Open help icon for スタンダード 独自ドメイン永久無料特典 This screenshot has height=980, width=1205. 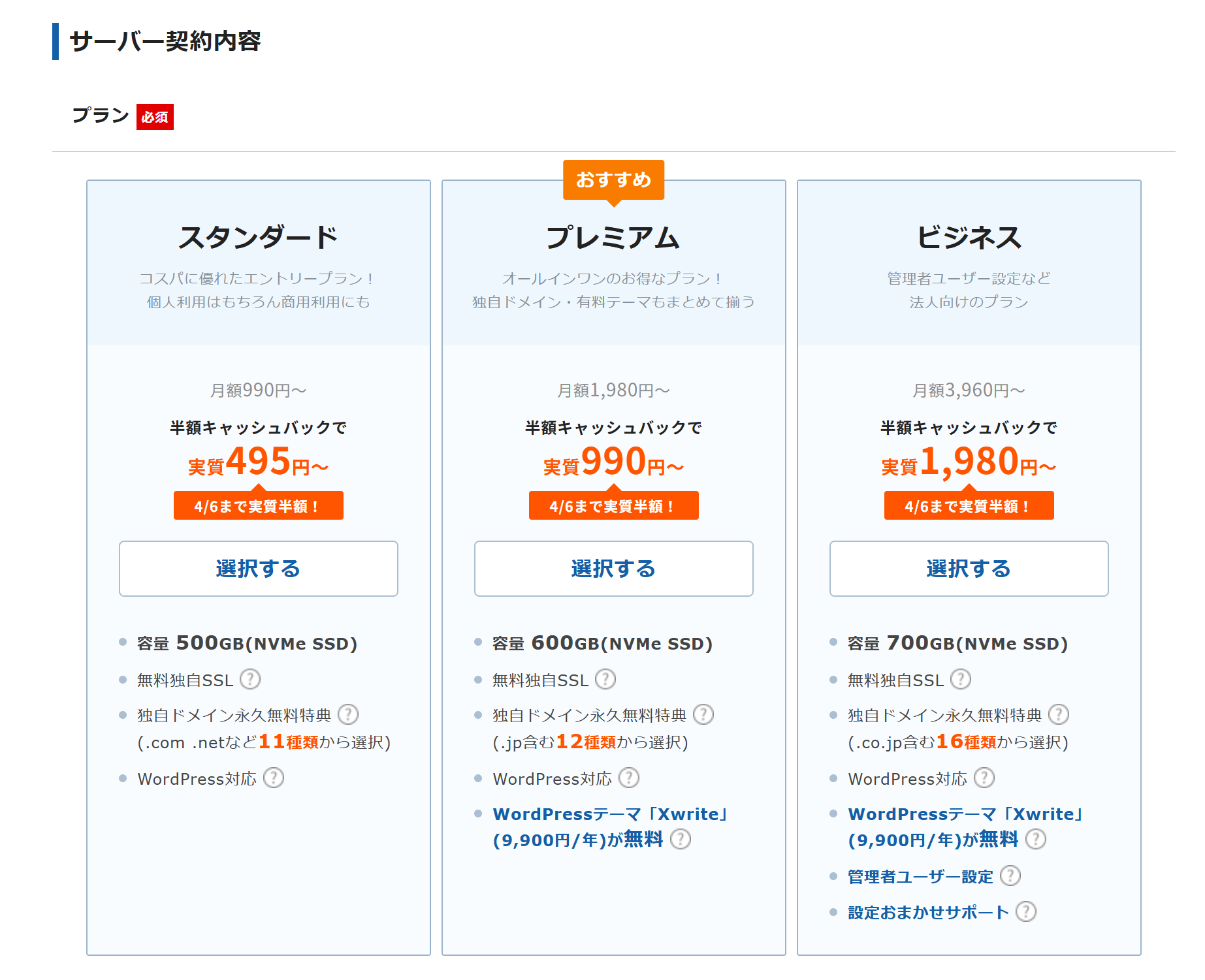tap(348, 715)
